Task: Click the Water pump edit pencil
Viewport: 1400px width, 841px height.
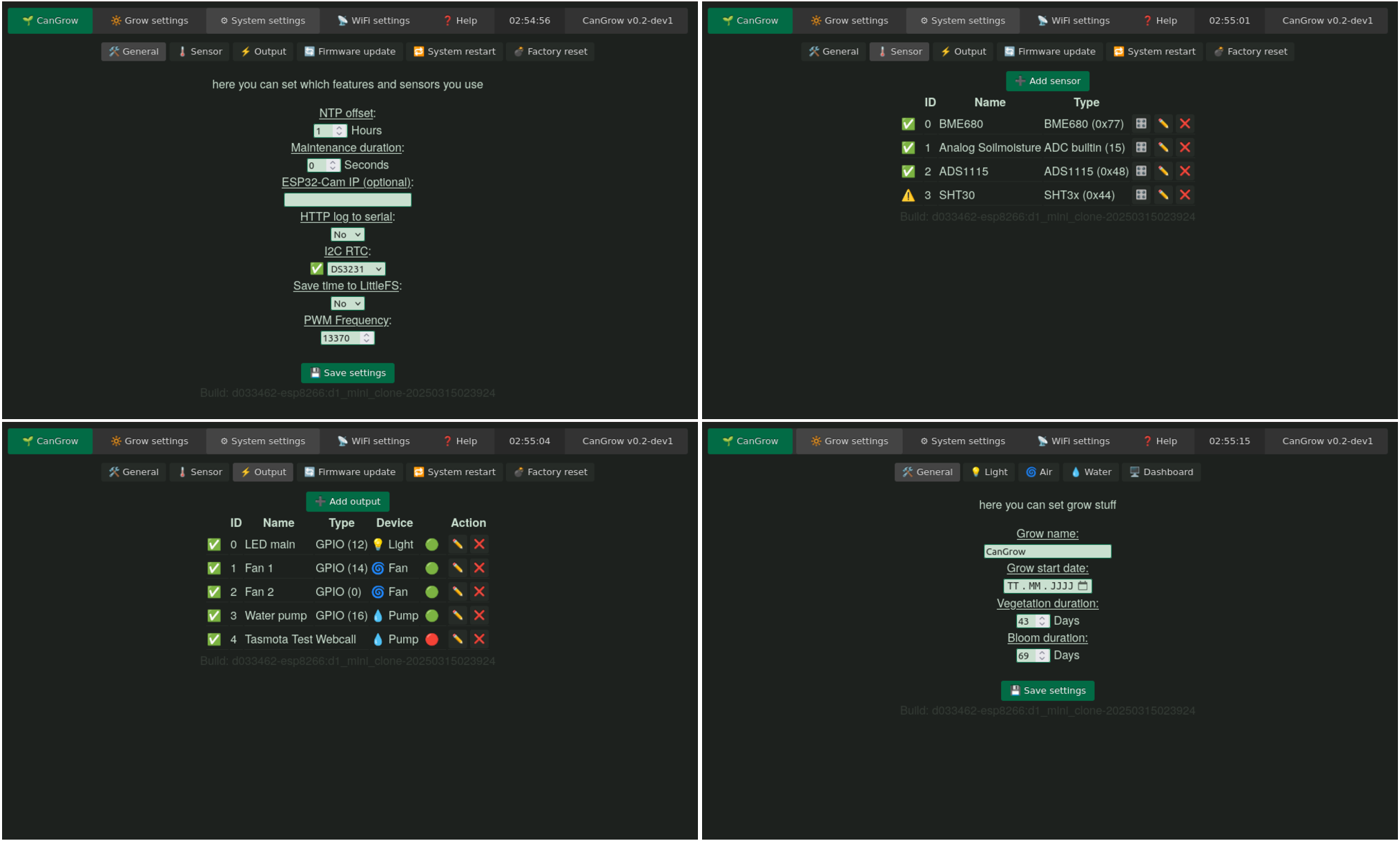Action: pyautogui.click(x=457, y=615)
